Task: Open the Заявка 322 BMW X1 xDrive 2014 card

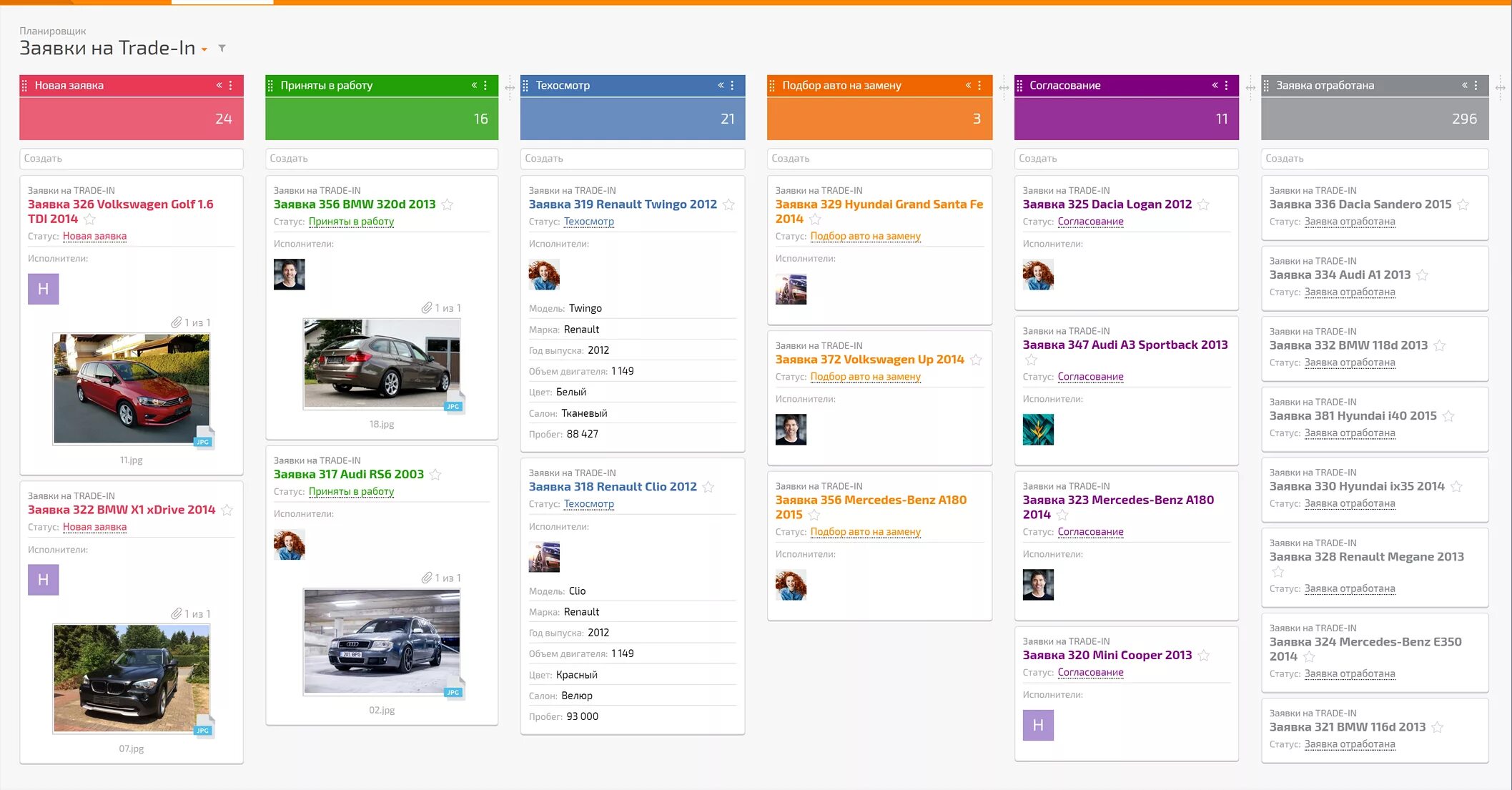Action: 122,510
